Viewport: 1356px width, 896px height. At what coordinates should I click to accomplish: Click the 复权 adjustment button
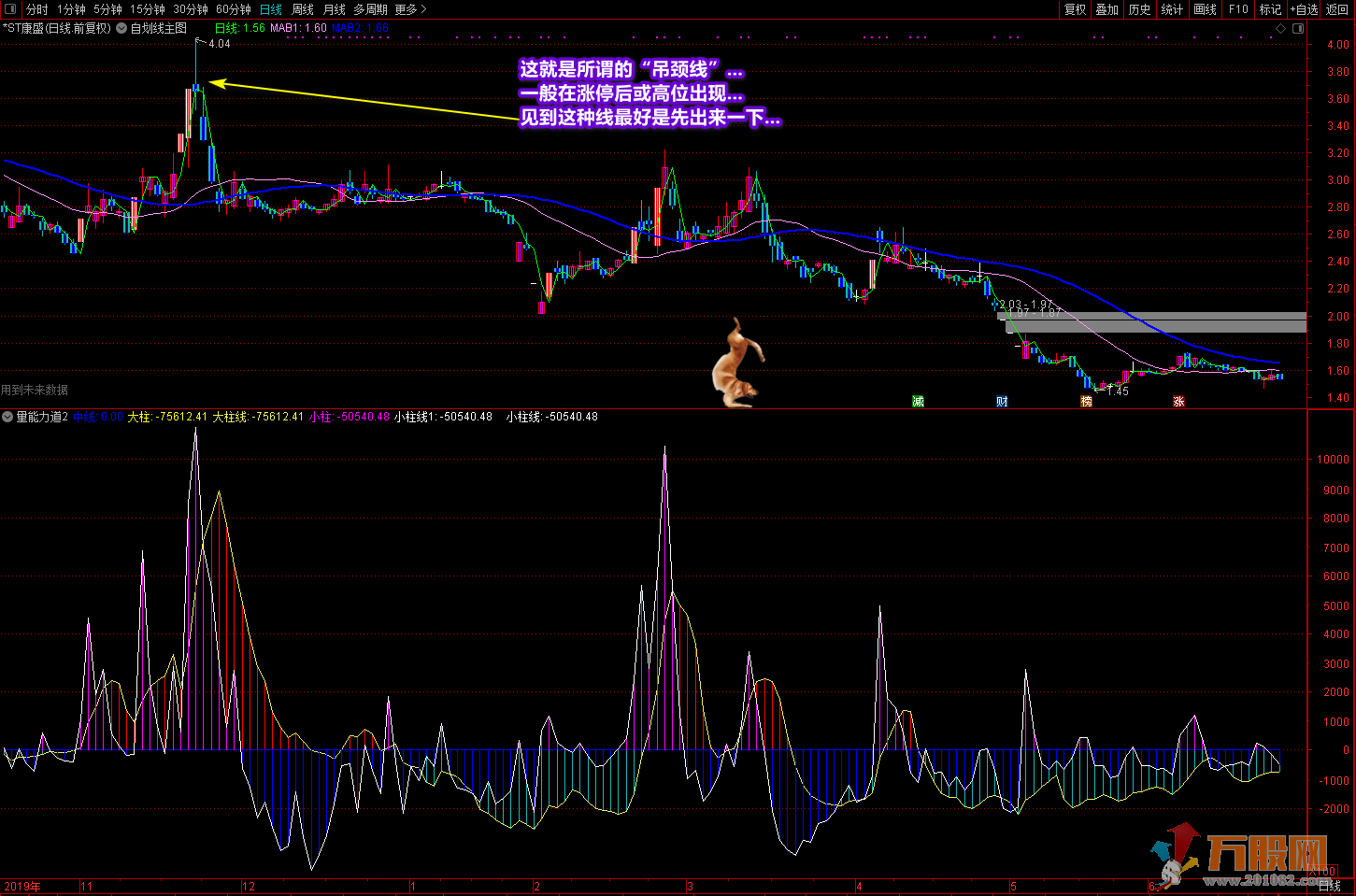tap(1076, 9)
